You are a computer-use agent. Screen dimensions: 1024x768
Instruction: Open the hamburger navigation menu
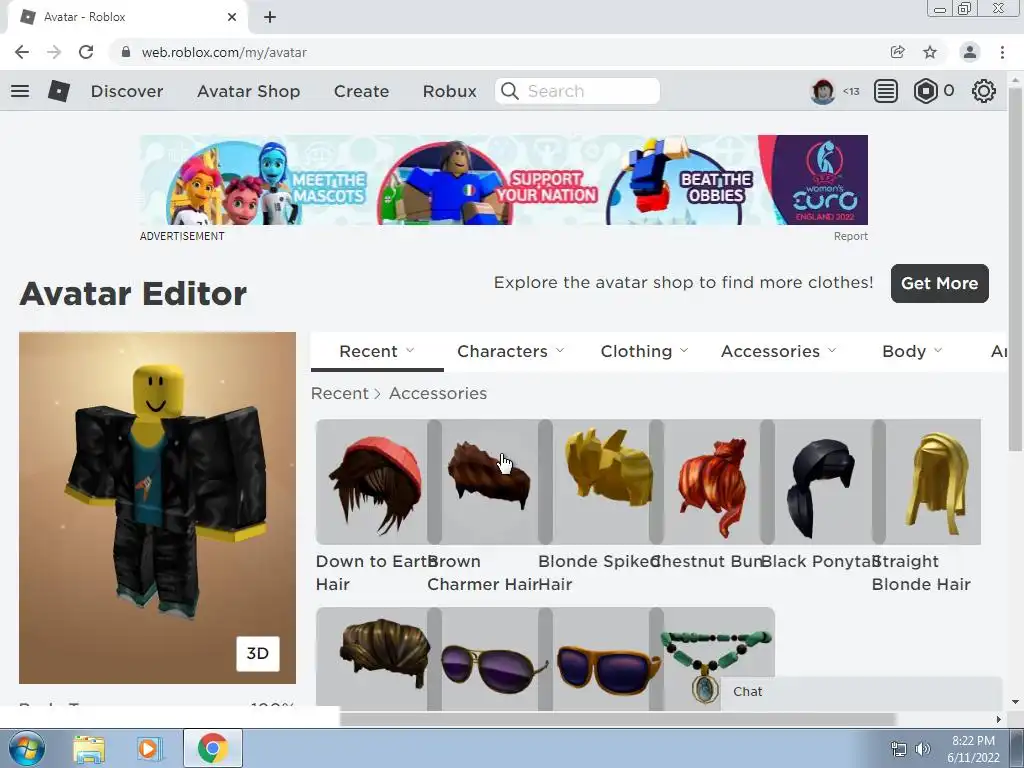coord(20,91)
